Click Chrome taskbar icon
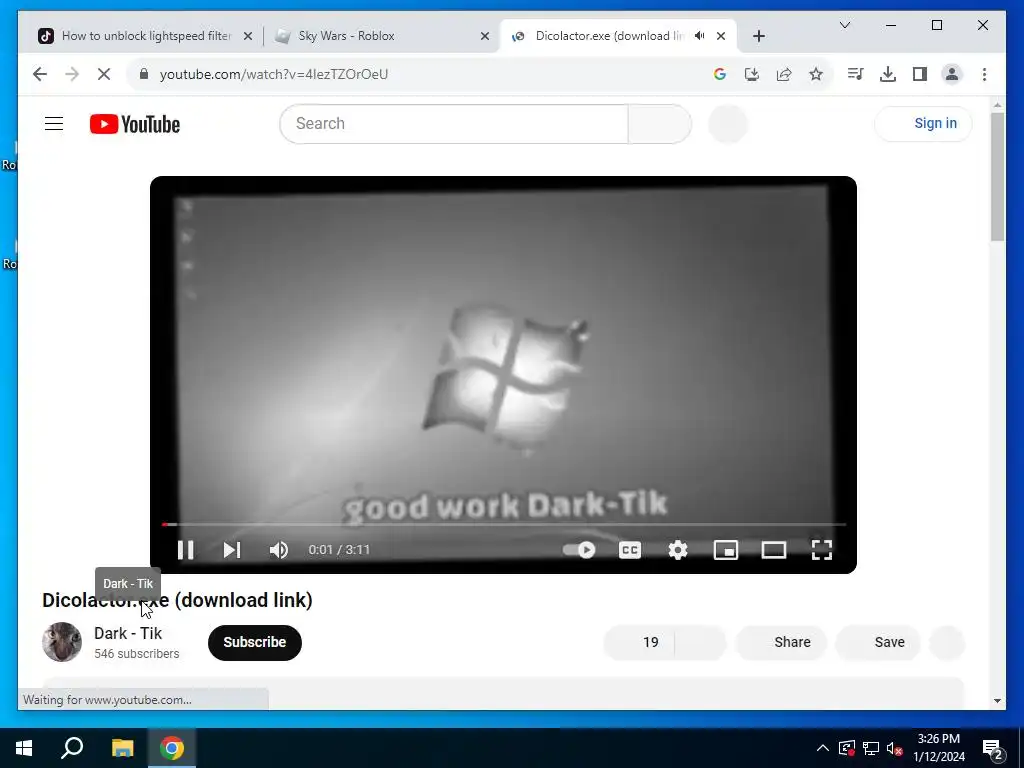Image resolution: width=1024 pixels, height=768 pixels. click(172, 748)
